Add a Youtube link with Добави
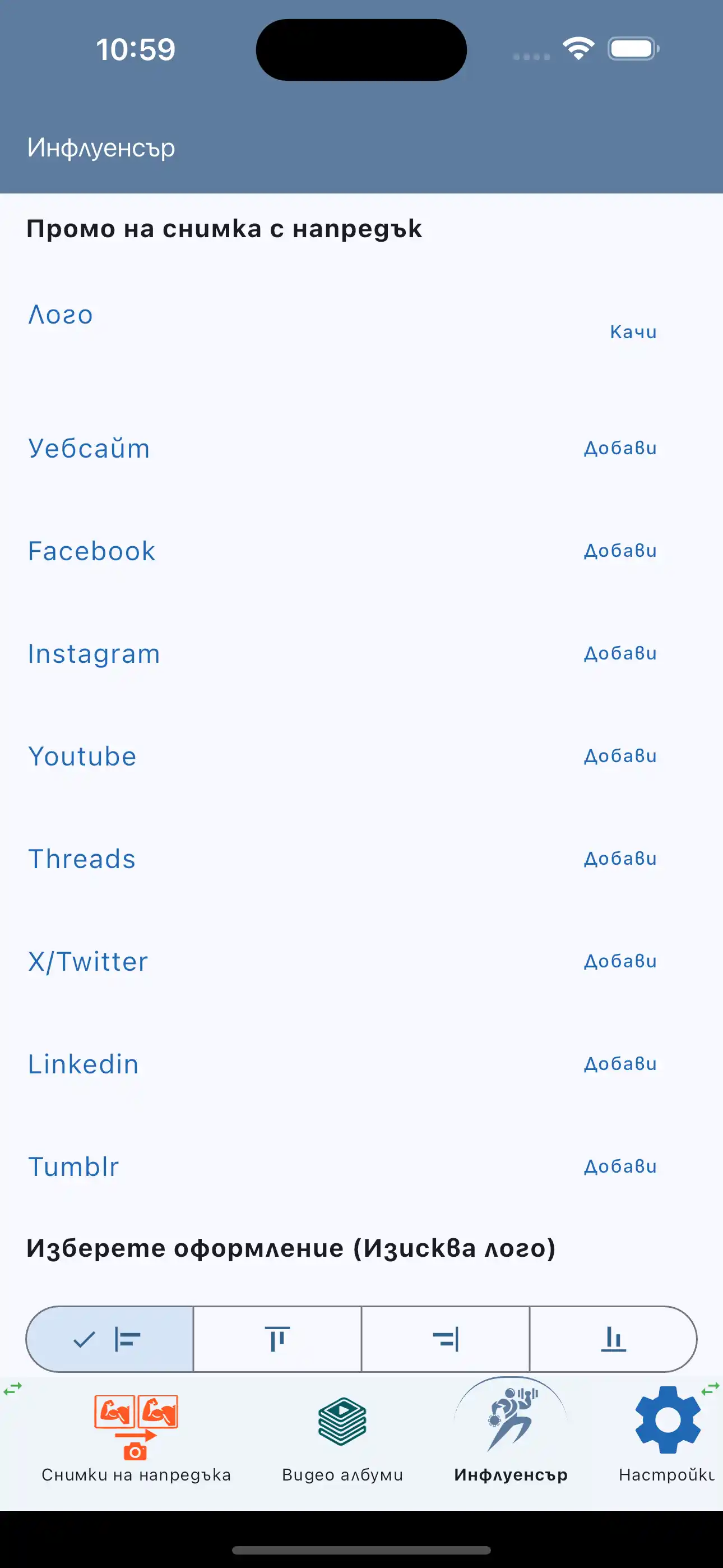Screen dimensions: 723x1568 (x=620, y=756)
